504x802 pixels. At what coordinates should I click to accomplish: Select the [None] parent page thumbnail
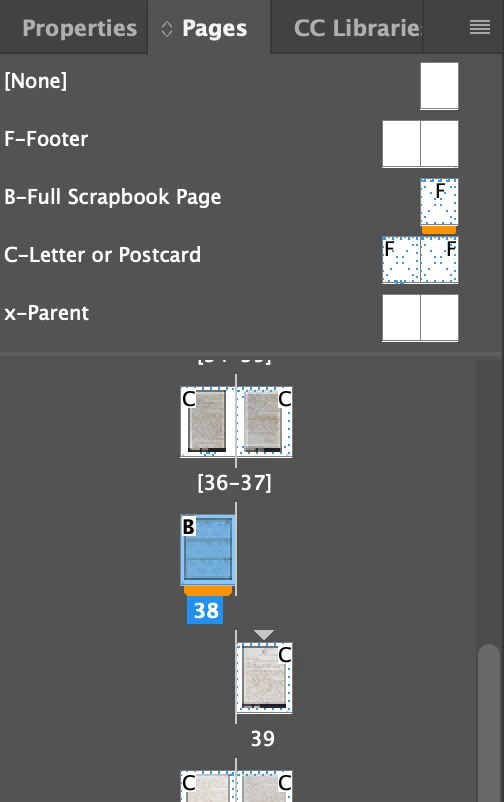point(439,86)
